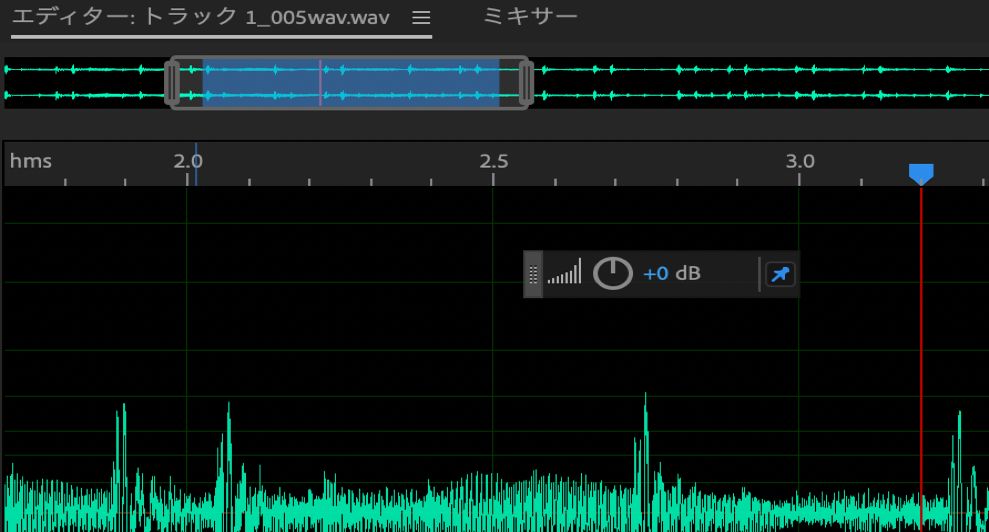Click the blue playhead marker on ruler
Image resolution: width=989 pixels, height=532 pixels.
click(x=921, y=174)
